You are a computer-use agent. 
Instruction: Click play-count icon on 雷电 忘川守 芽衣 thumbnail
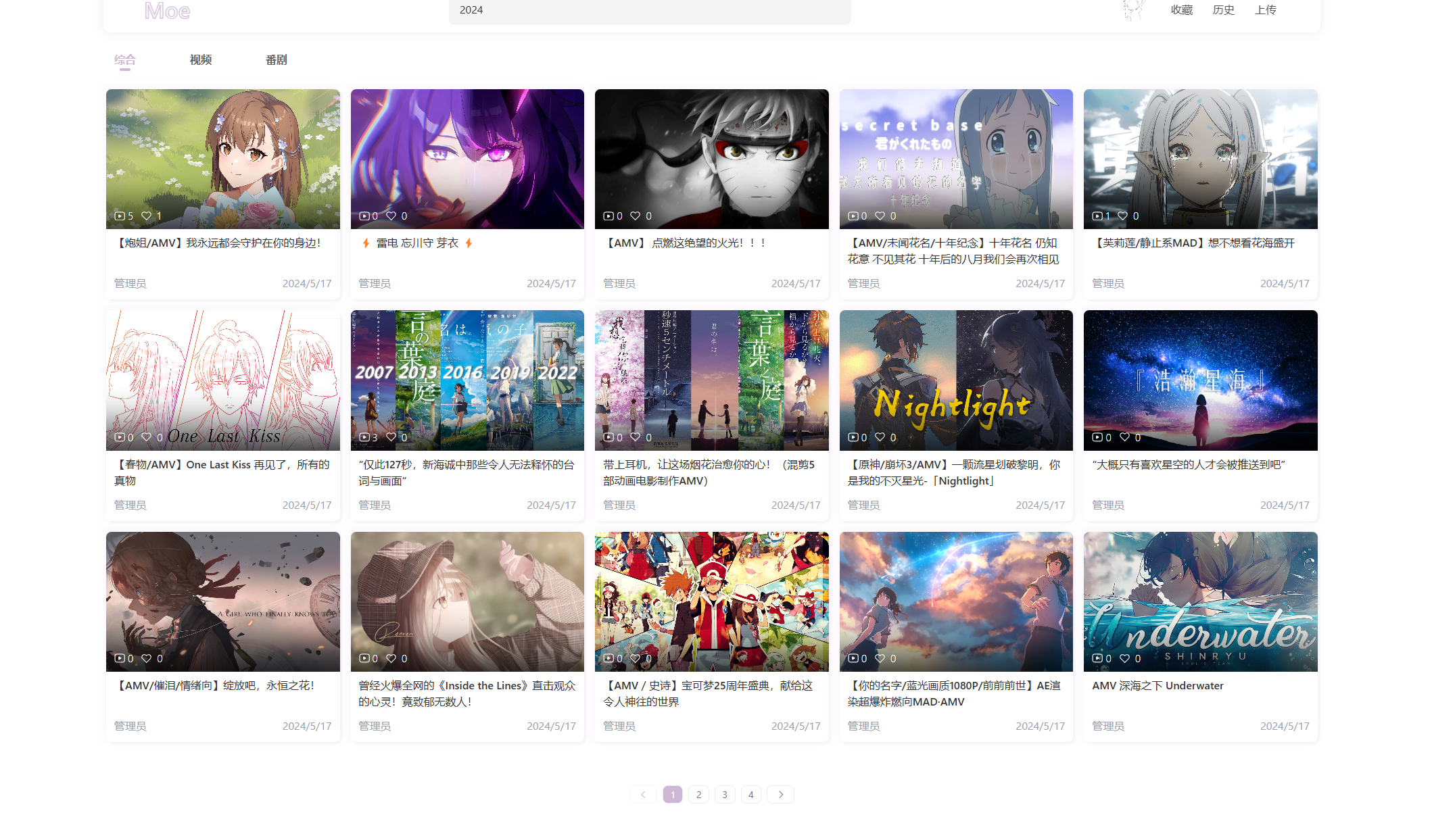(x=364, y=216)
